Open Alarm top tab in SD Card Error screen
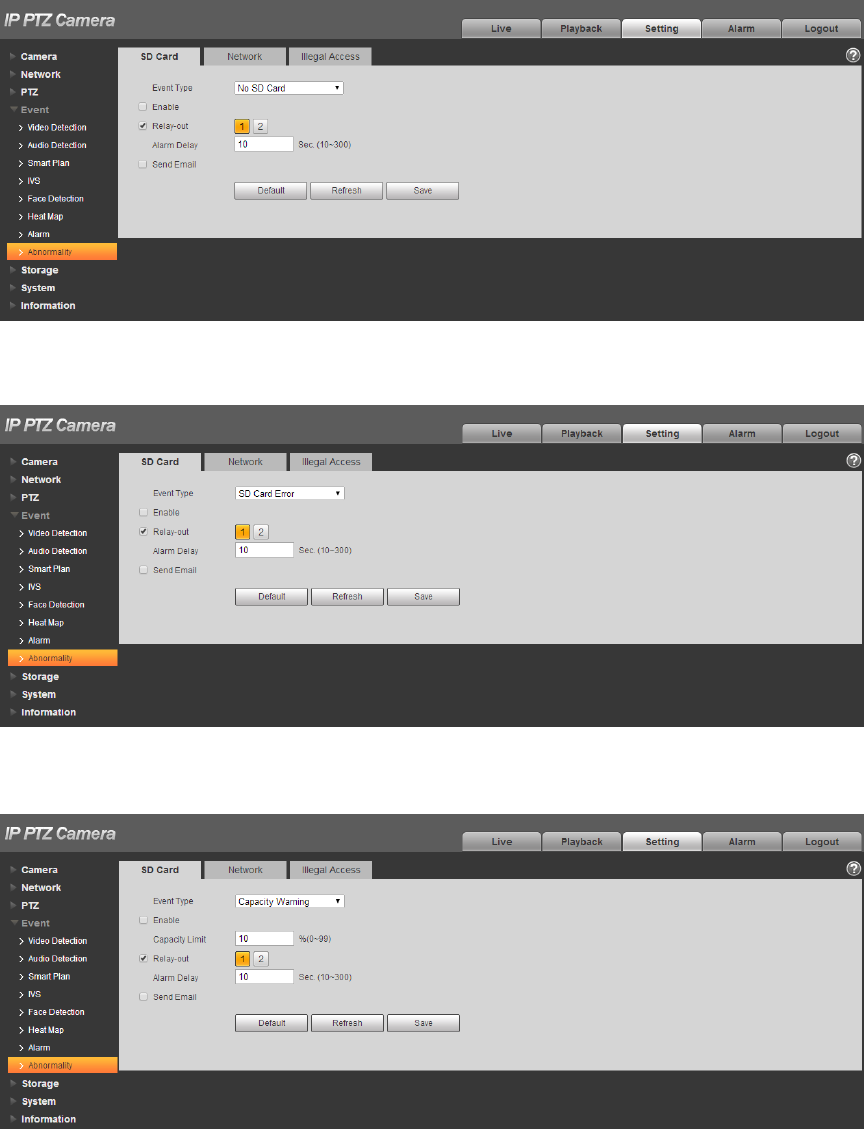This screenshot has height=1129, width=864. coord(742,433)
